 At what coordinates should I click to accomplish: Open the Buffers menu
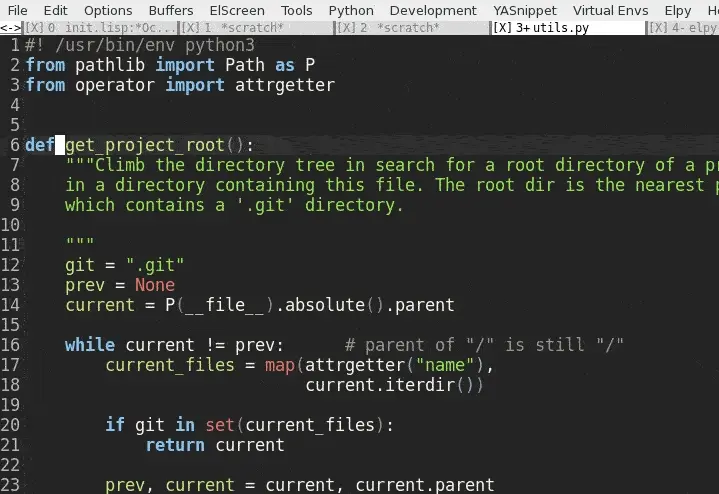coord(171,10)
